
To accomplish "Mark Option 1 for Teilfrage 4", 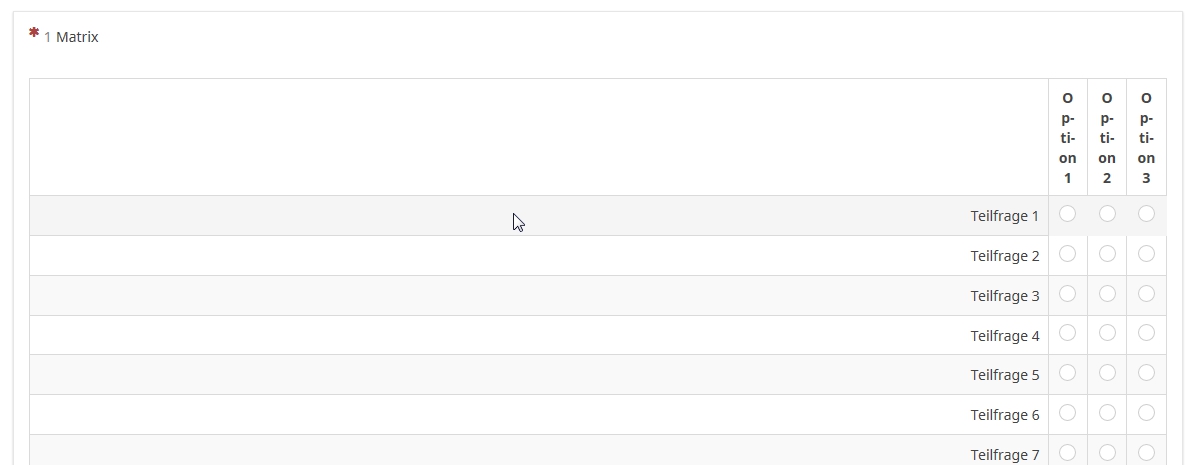I will coord(1067,333).
